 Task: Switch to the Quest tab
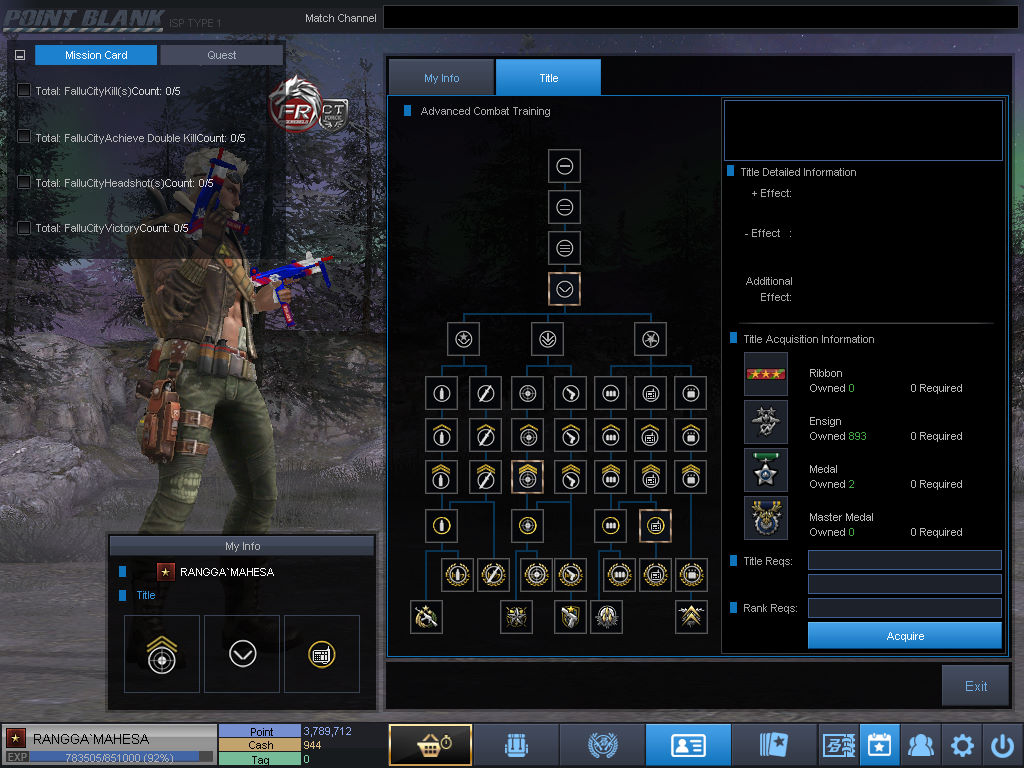[221, 55]
